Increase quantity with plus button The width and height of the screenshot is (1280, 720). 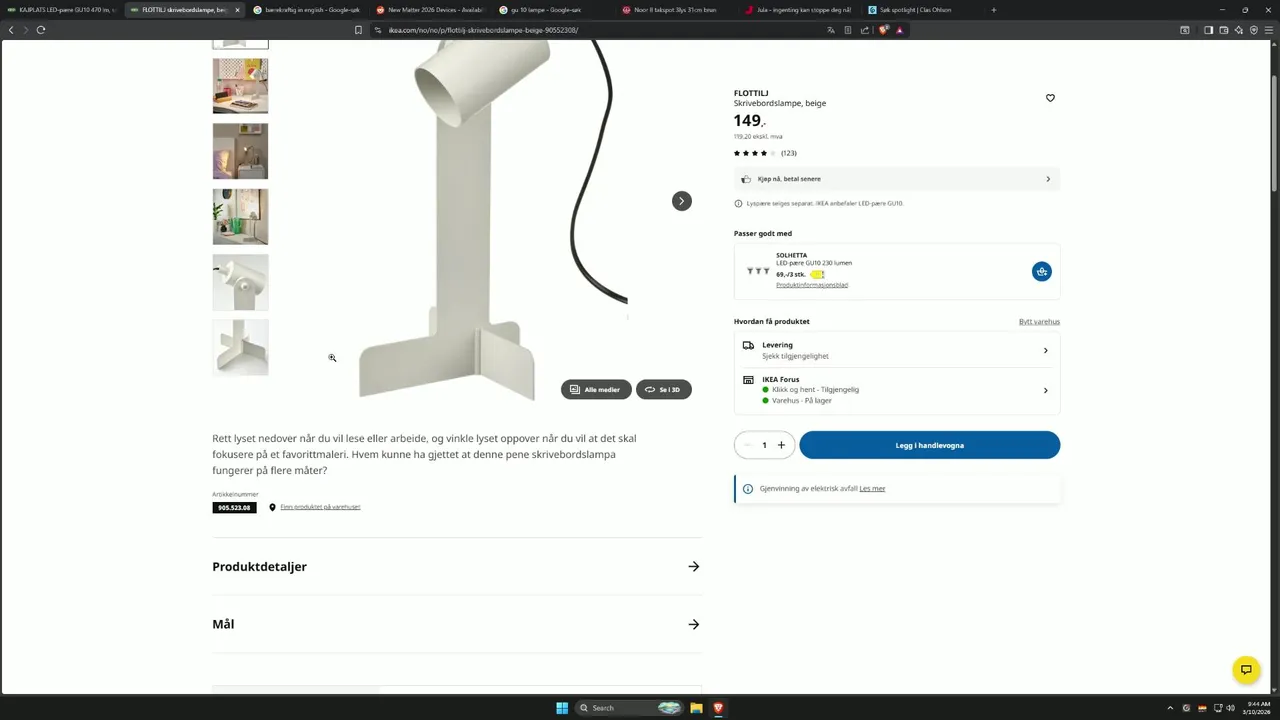click(781, 445)
